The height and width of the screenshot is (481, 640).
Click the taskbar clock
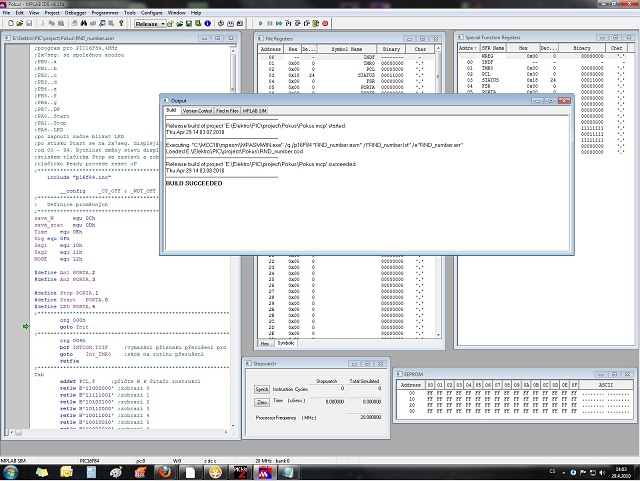(x=621, y=472)
